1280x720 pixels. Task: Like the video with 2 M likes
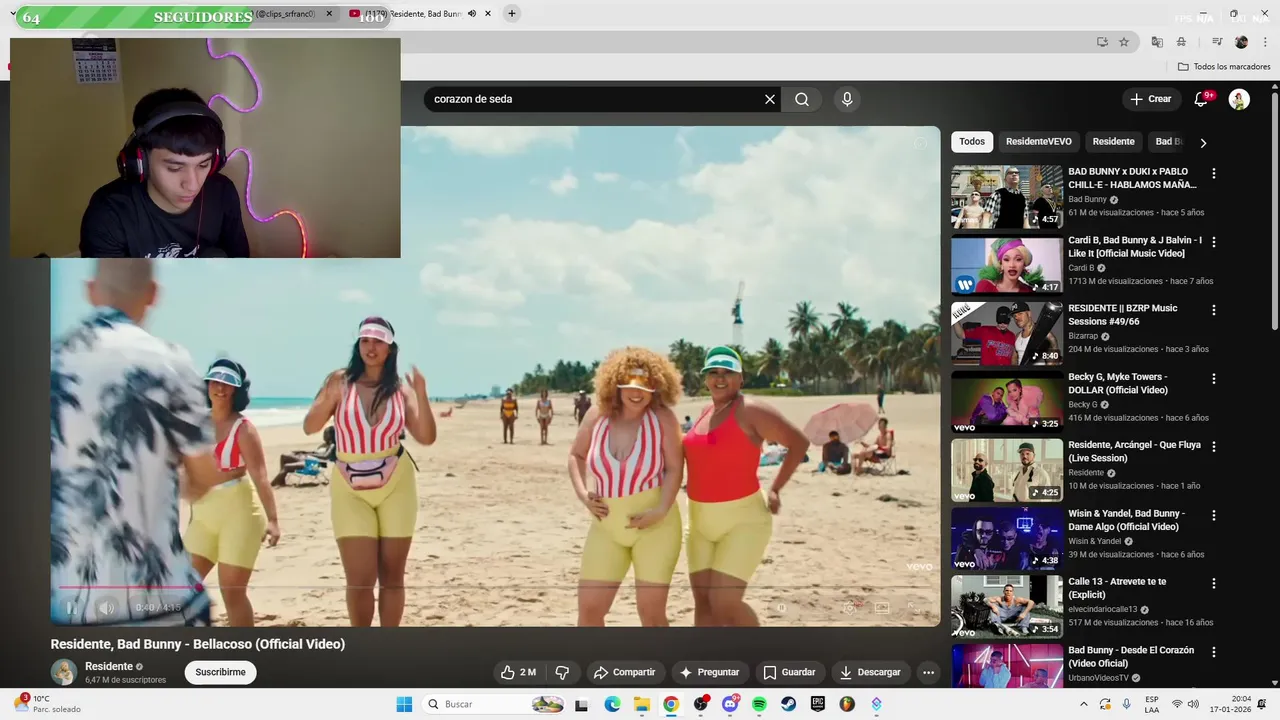pyautogui.click(x=519, y=672)
